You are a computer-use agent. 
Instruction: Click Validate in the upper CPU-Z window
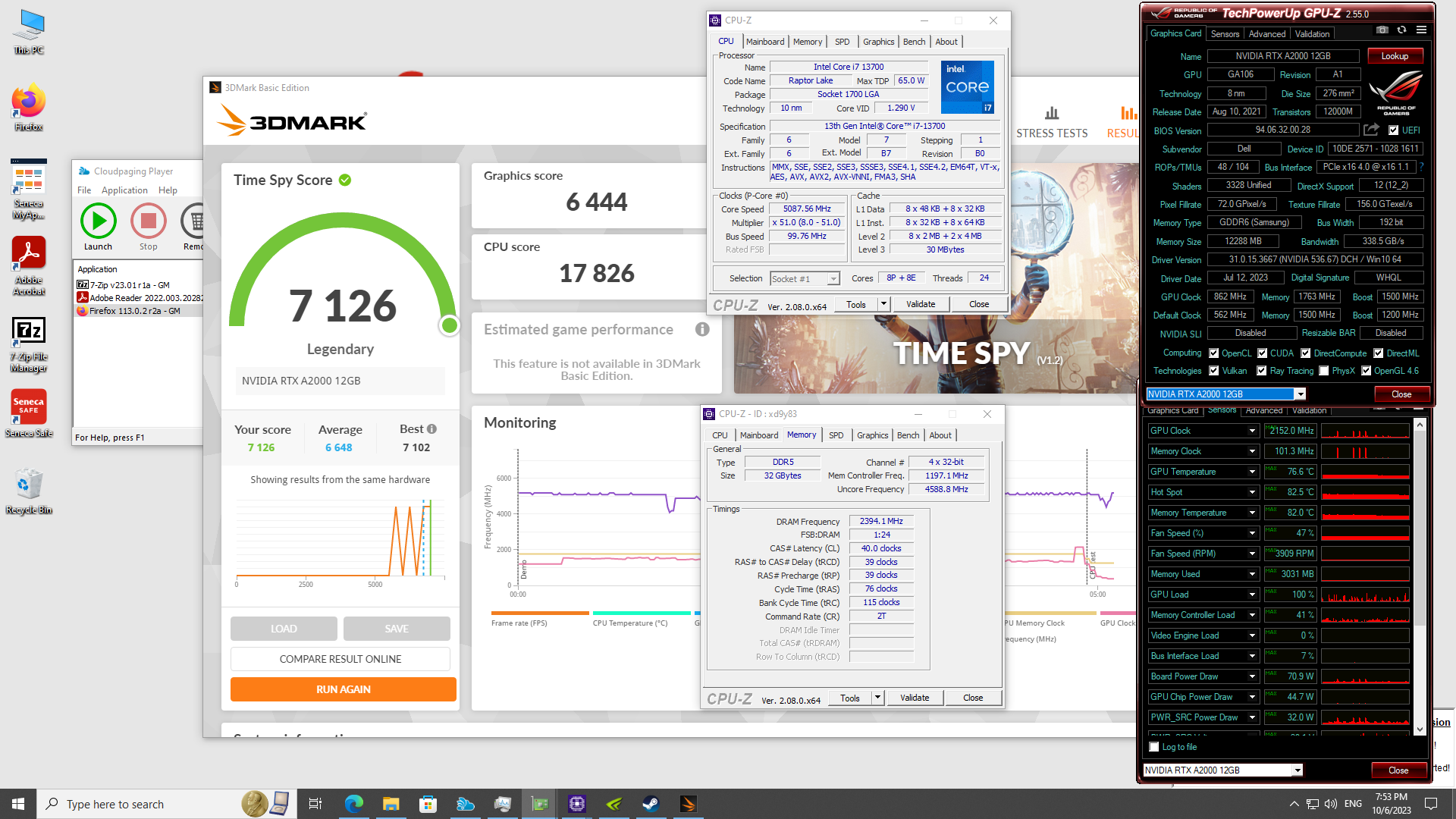tap(921, 304)
